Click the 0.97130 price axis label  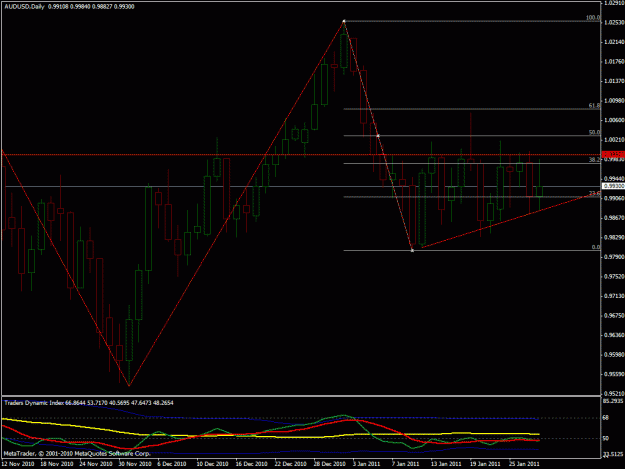pyautogui.click(x=614, y=296)
